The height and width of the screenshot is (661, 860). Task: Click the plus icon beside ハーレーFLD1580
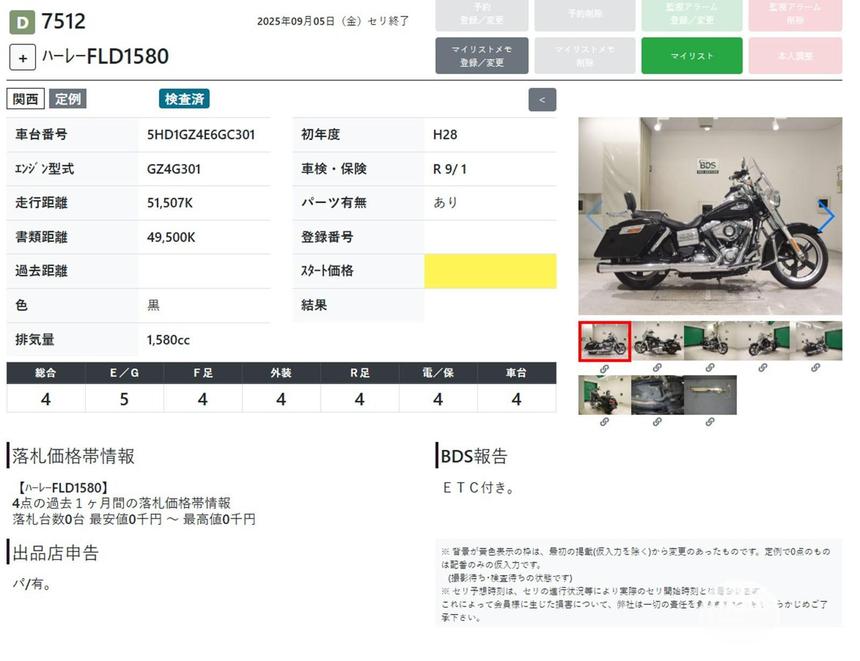22,57
